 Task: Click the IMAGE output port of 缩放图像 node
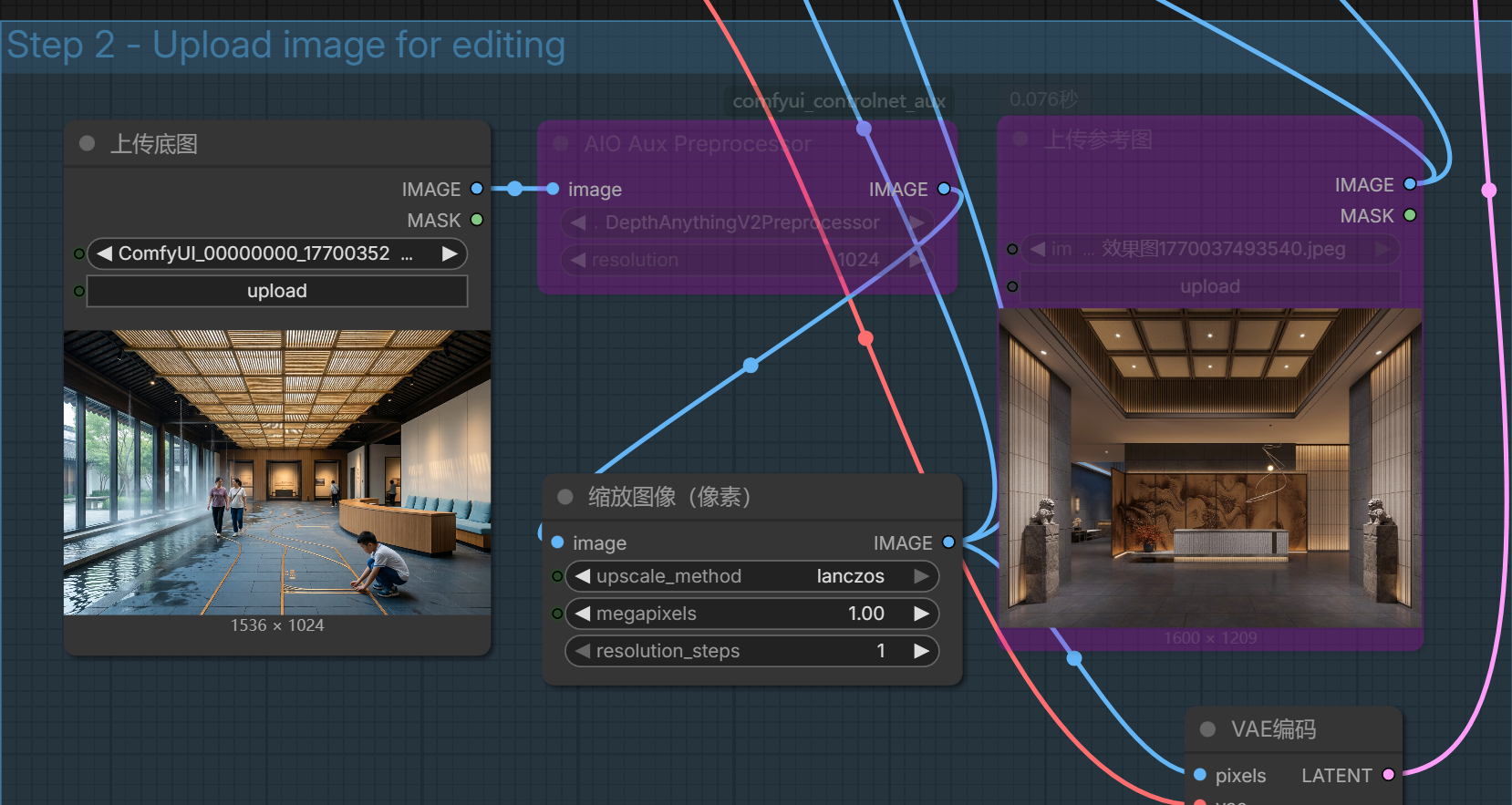948,542
